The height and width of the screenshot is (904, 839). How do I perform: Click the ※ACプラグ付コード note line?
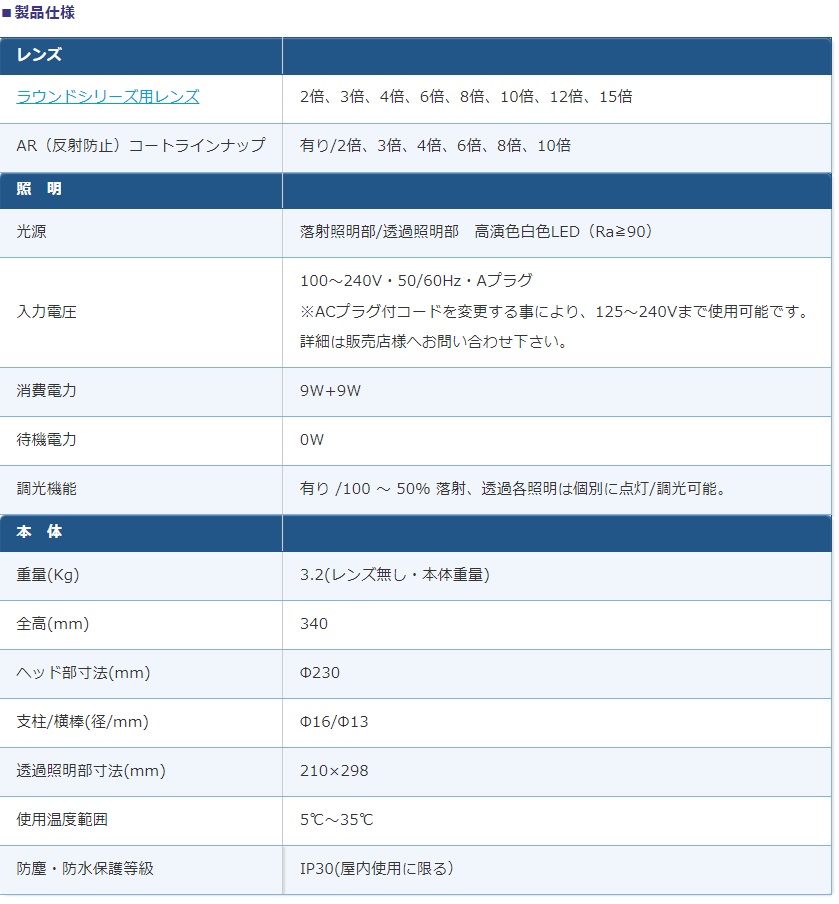click(555, 312)
